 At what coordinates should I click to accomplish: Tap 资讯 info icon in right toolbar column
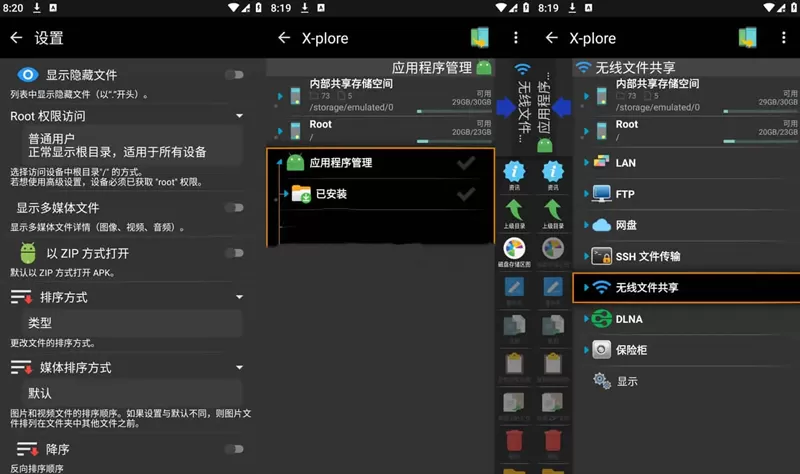pos(553,175)
